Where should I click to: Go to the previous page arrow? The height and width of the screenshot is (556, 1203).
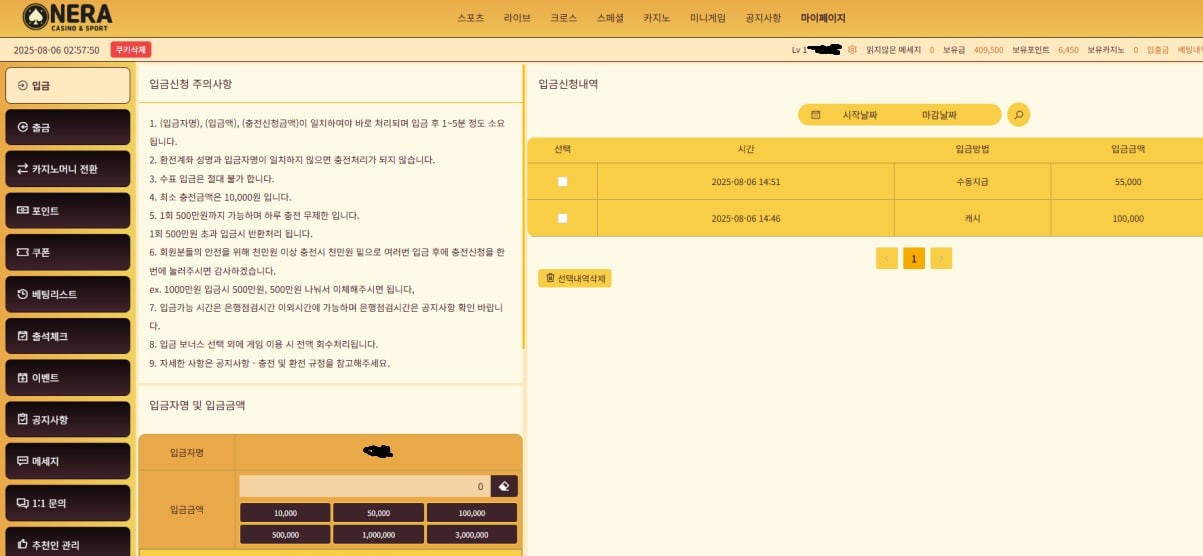[886, 259]
